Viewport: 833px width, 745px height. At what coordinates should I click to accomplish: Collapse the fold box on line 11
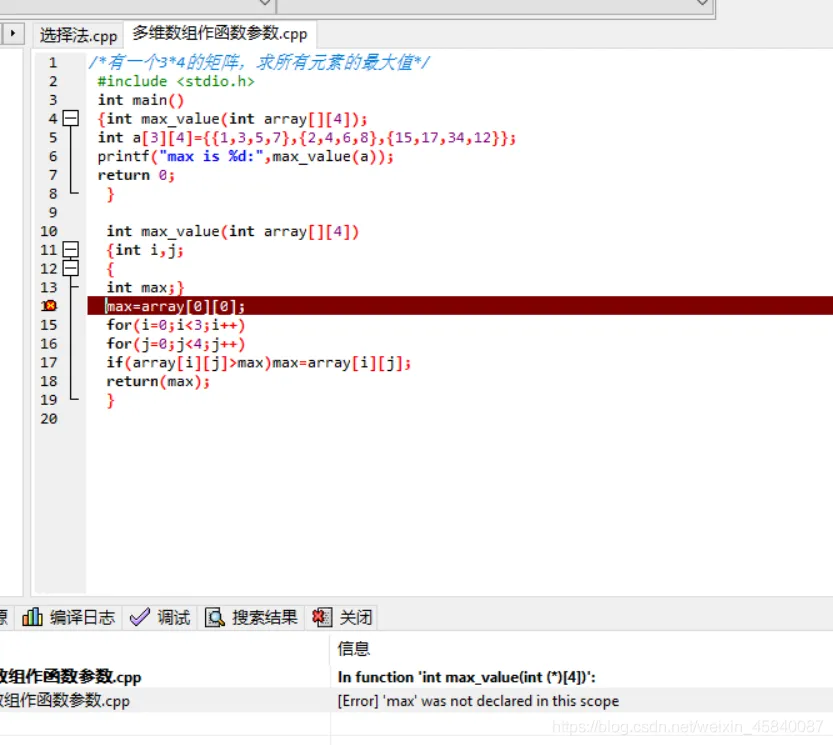[71, 249]
